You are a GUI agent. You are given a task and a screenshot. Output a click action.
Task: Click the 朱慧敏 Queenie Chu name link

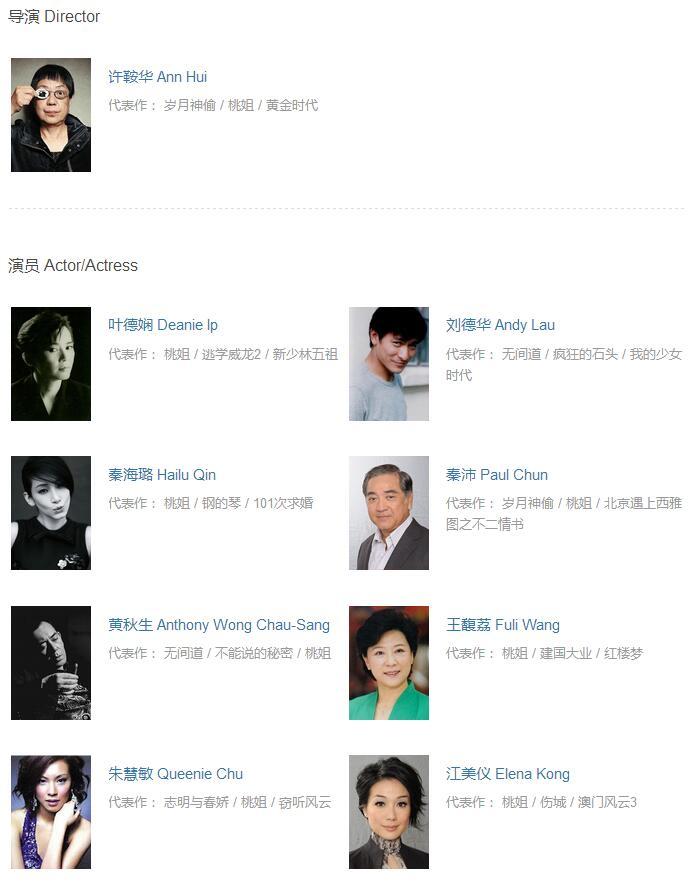[175, 774]
